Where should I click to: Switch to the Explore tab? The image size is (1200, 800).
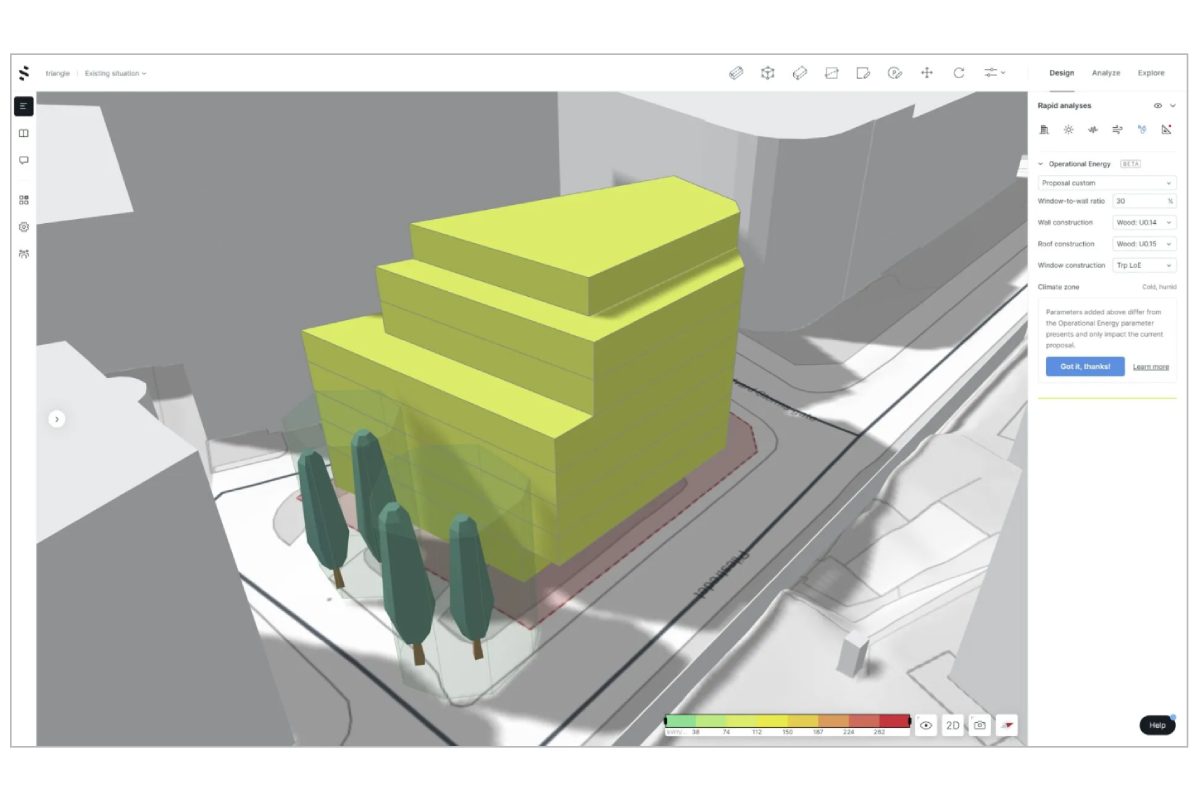1150,73
